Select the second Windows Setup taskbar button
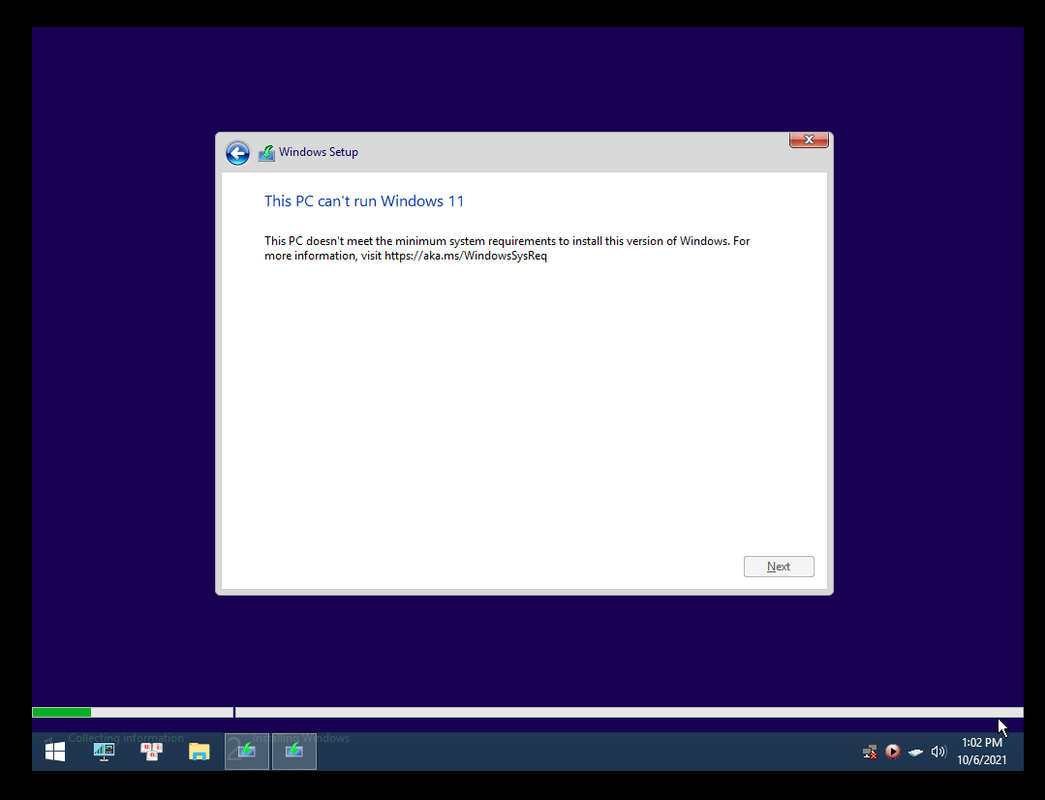Viewport: 1045px width, 800px height. [x=294, y=752]
